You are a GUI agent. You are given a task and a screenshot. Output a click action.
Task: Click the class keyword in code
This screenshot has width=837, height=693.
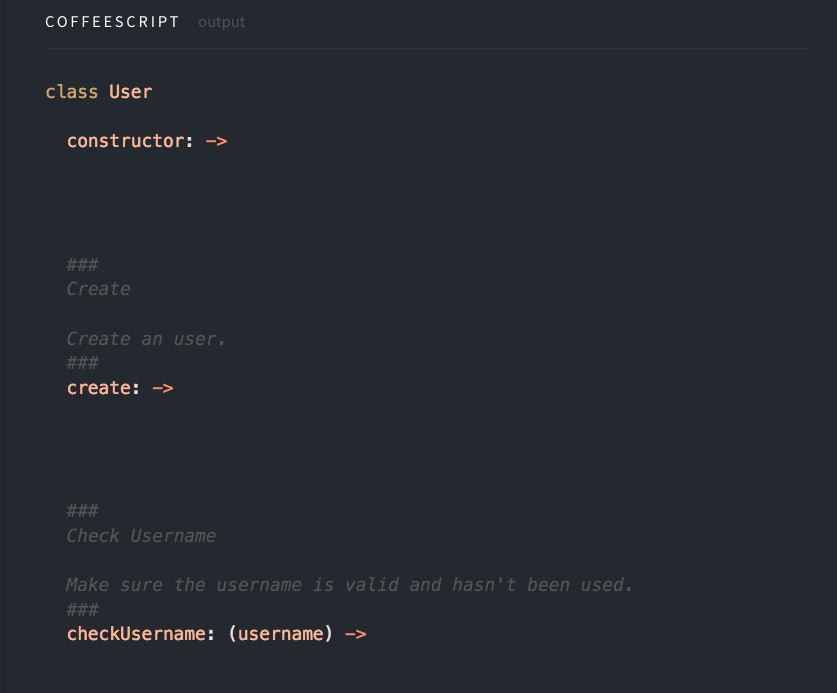(x=72, y=92)
